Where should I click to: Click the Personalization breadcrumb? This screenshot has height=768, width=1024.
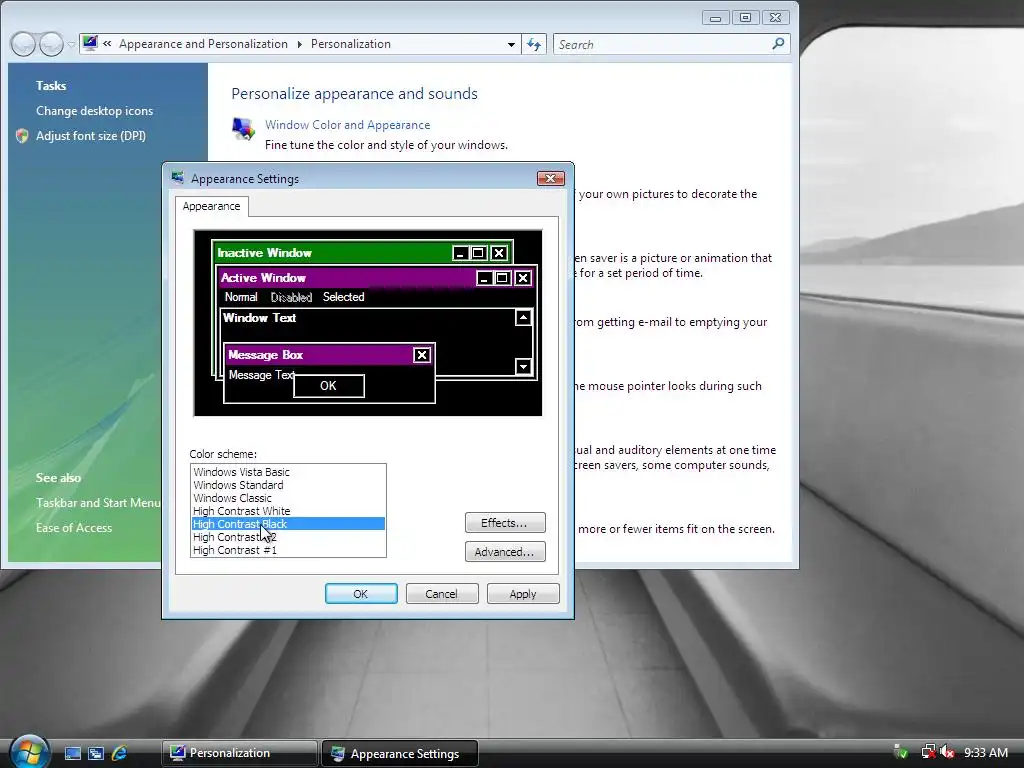point(351,44)
